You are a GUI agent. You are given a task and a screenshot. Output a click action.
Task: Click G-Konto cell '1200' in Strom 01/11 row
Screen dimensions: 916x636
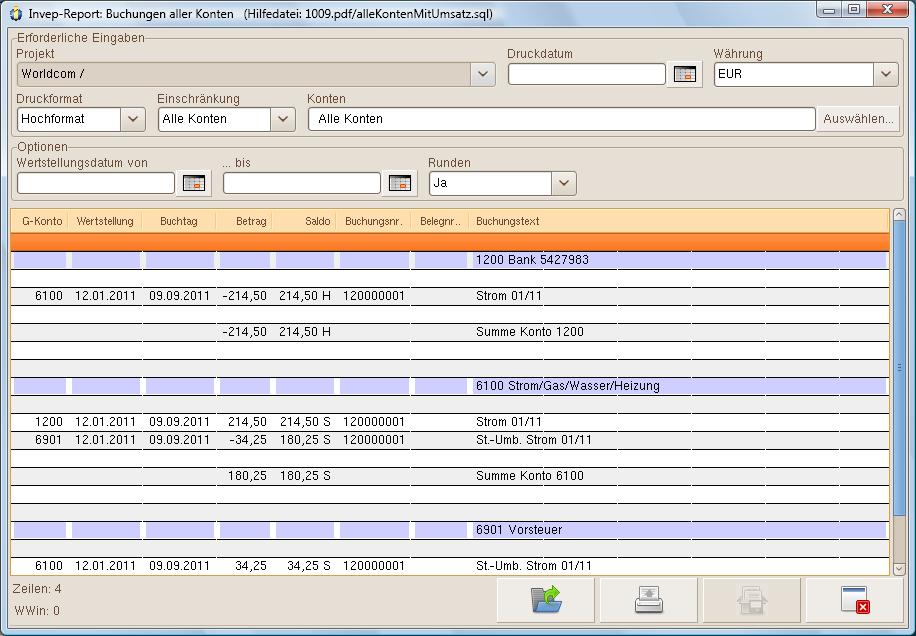48,422
